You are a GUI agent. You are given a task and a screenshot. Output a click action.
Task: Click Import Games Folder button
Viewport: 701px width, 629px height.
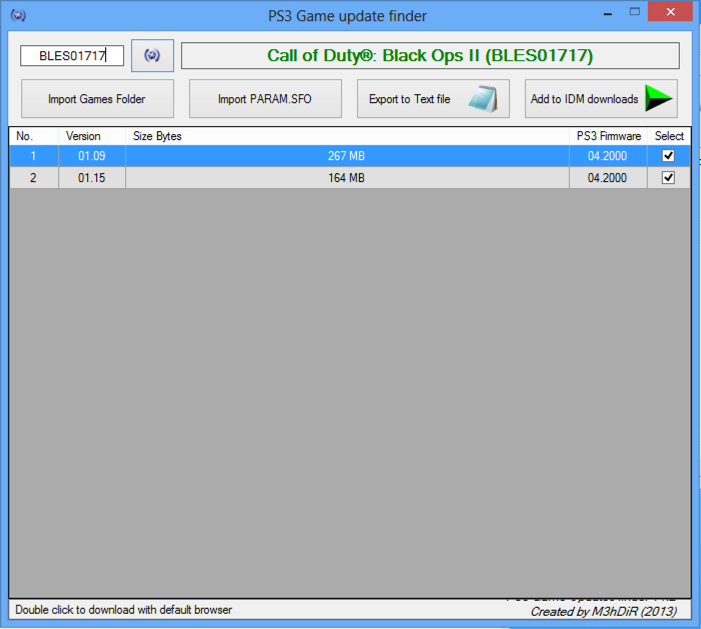(97, 99)
